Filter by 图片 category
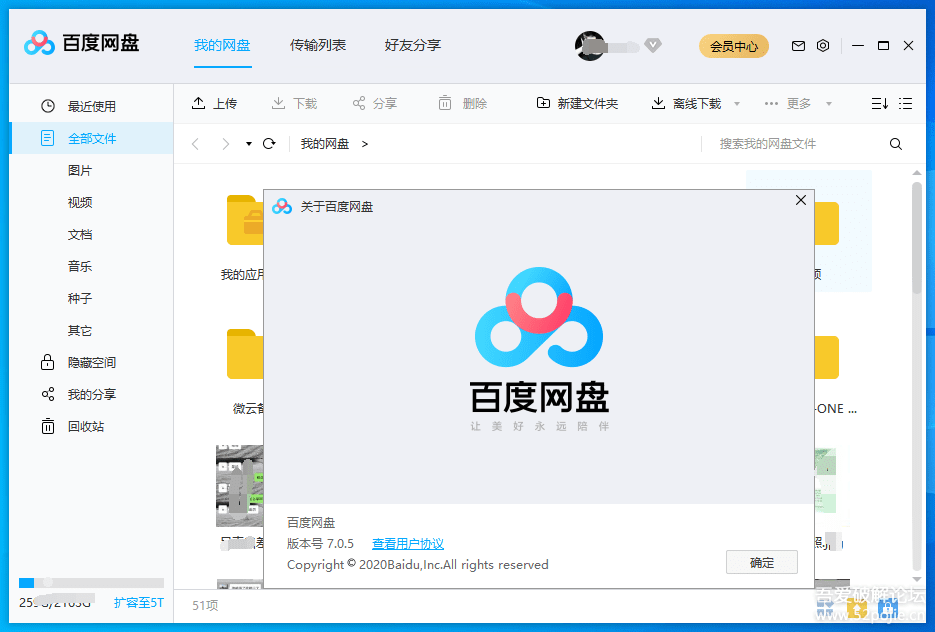Screen dimensions: 935x632 click(80, 171)
